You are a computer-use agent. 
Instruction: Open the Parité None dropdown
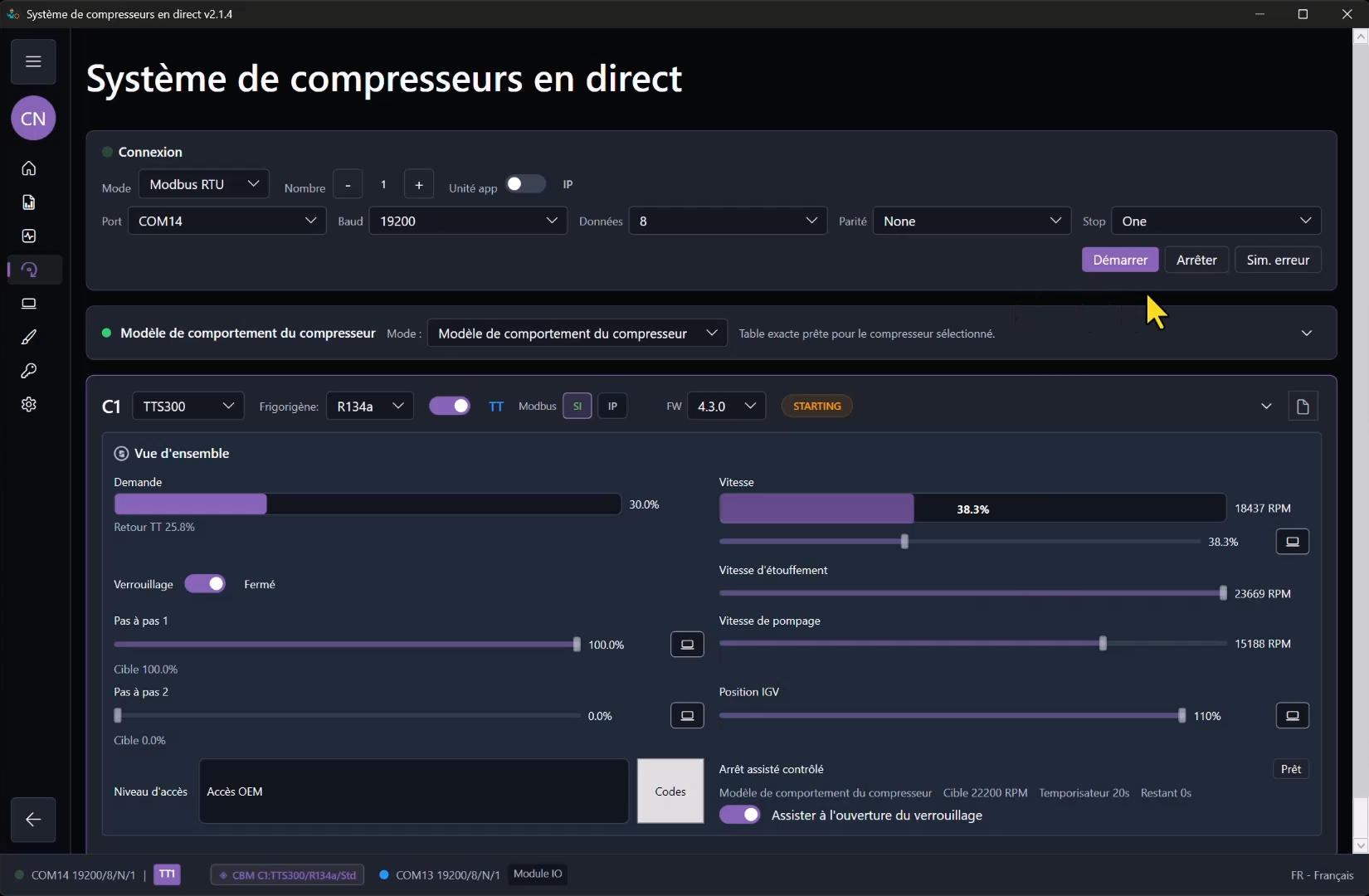pyautogui.click(x=972, y=221)
